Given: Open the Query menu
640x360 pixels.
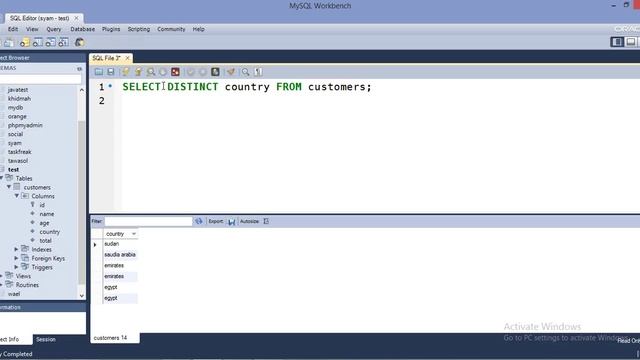Looking at the screenshot, I should tap(53, 29).
